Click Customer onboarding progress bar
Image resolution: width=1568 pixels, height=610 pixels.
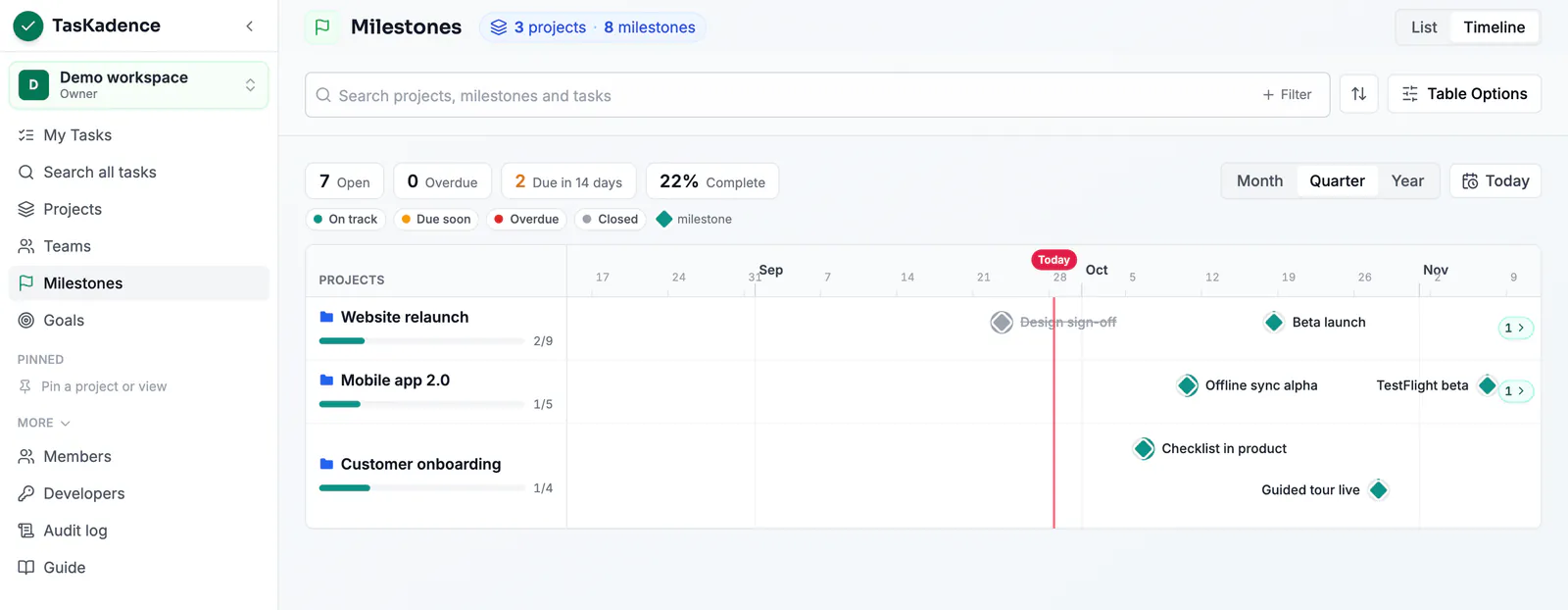pos(421,488)
